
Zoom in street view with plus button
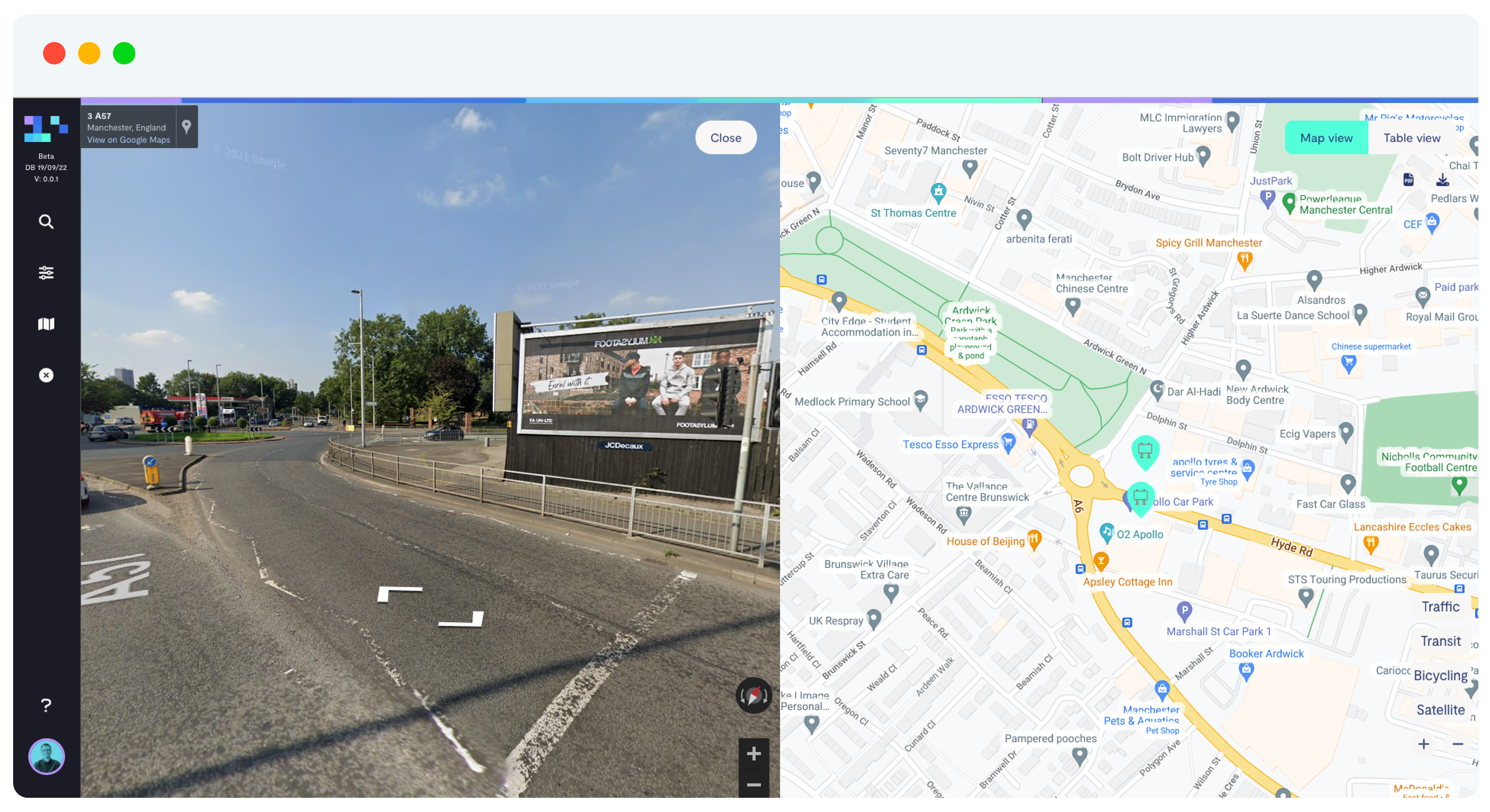[753, 754]
